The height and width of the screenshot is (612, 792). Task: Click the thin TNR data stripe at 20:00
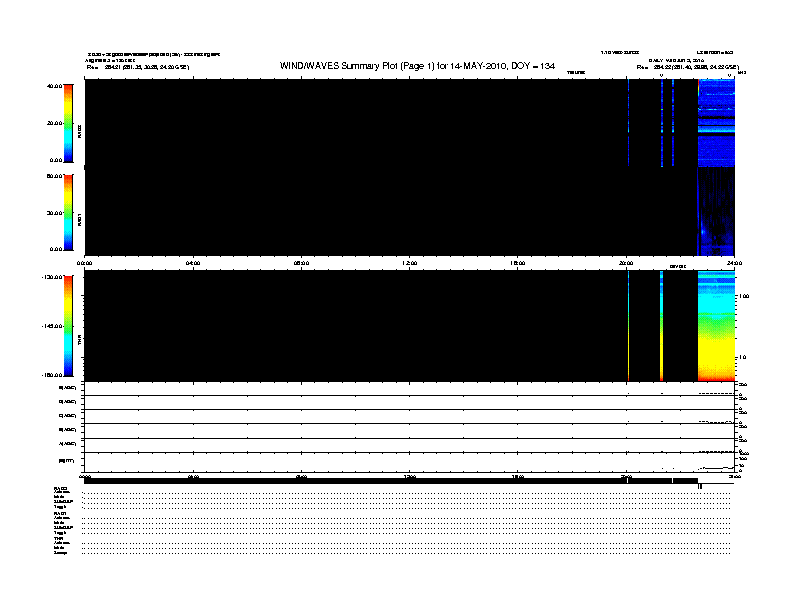point(628,326)
